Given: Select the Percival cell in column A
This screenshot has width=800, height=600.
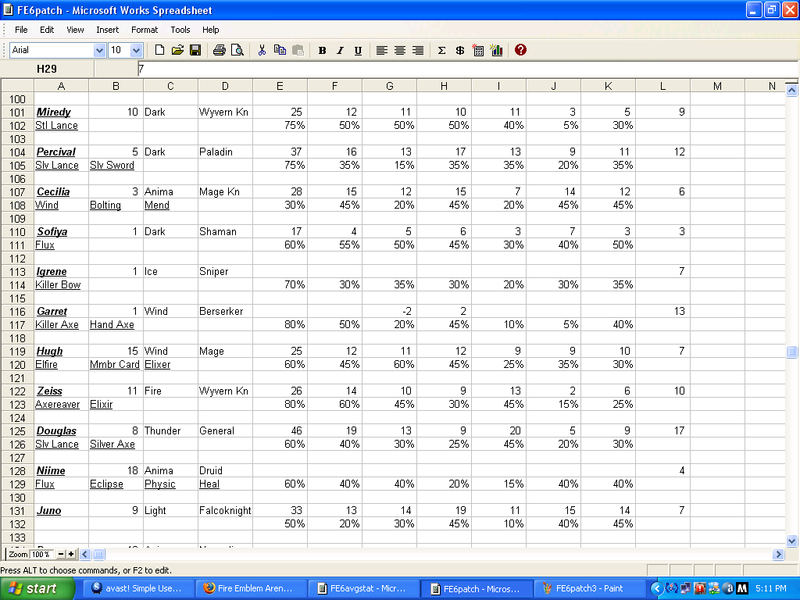Looking at the screenshot, I should 57,152.
